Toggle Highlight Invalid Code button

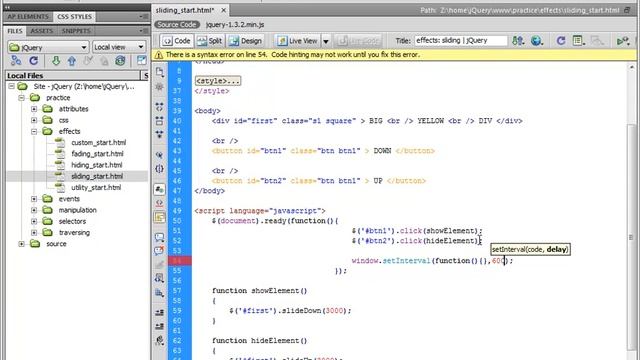coord(160,203)
